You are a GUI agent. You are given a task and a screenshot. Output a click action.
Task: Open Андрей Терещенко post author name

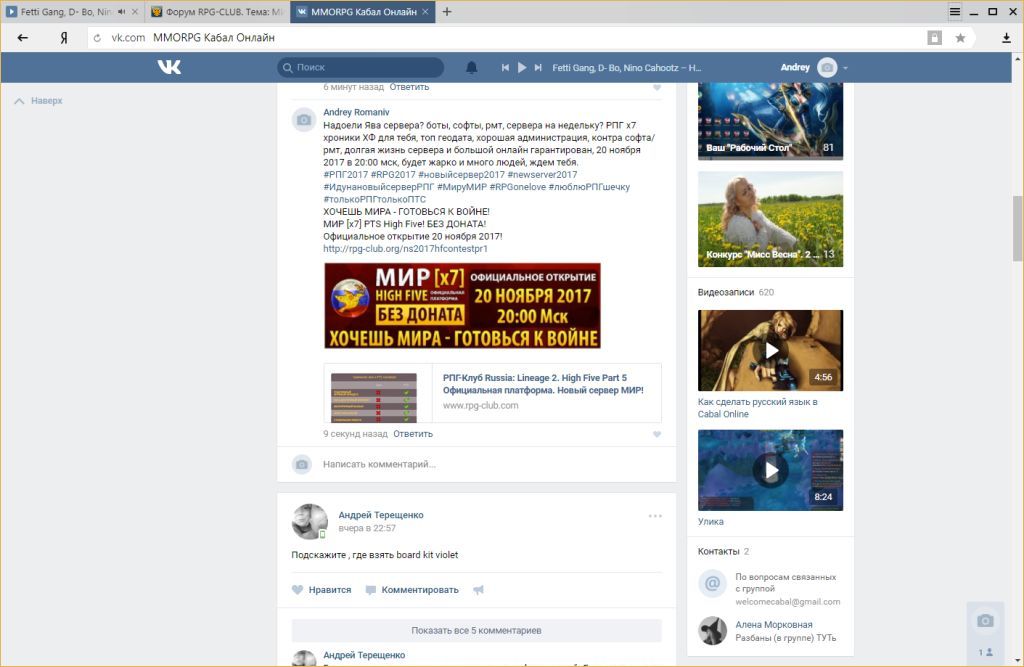pos(381,515)
